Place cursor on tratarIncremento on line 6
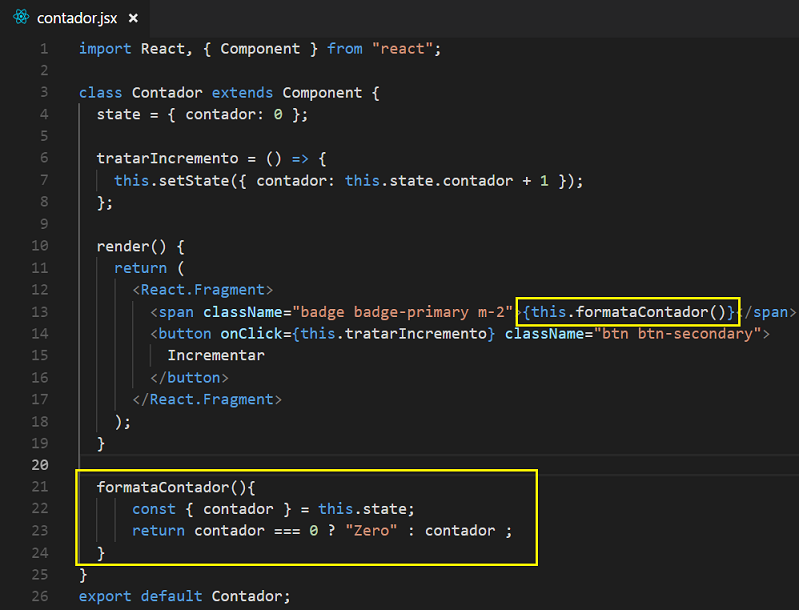 [x=168, y=158]
